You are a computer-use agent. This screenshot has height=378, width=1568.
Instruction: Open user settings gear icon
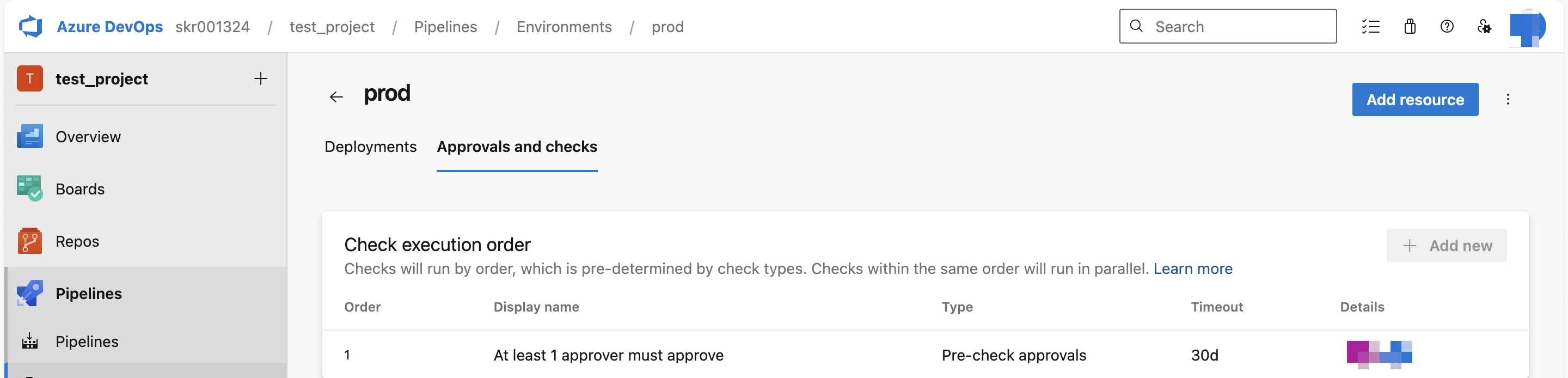(1485, 26)
